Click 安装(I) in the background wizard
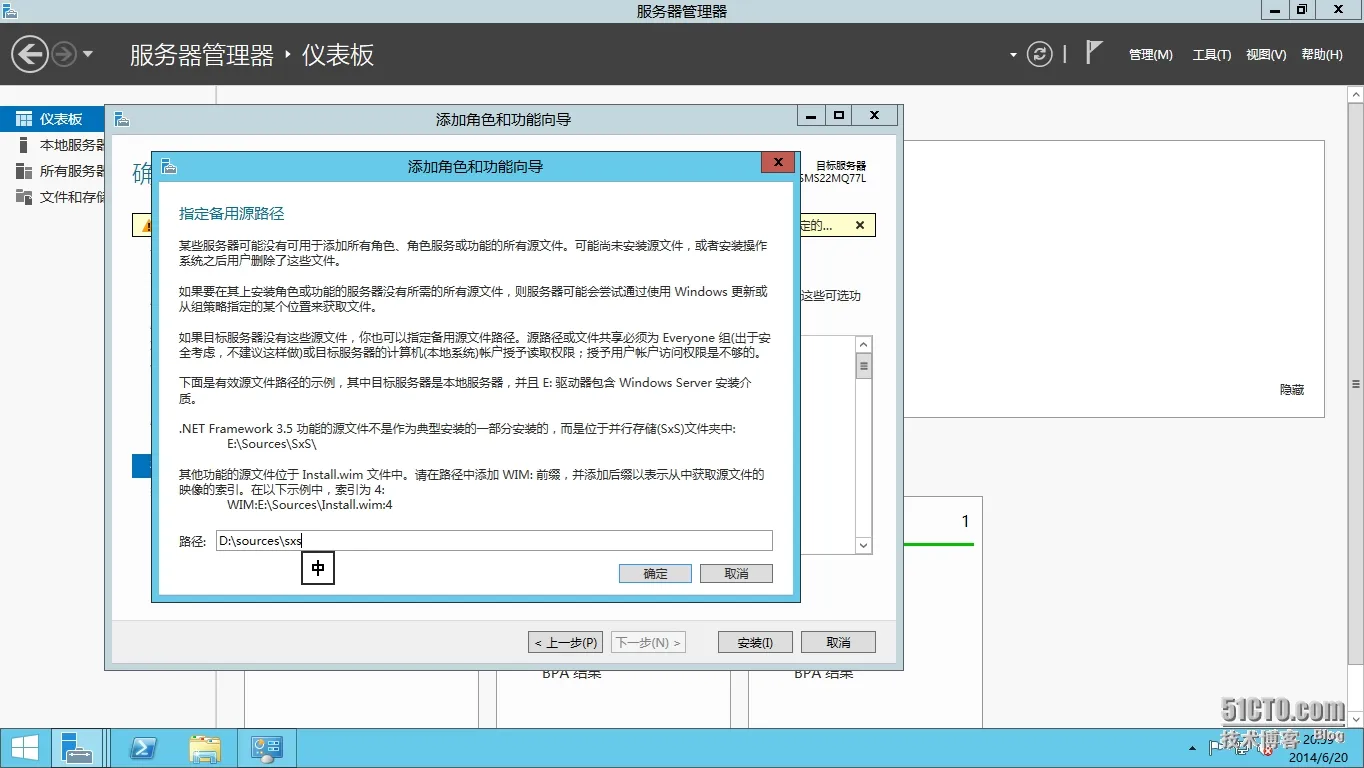This screenshot has height=768, width=1364. [755, 642]
